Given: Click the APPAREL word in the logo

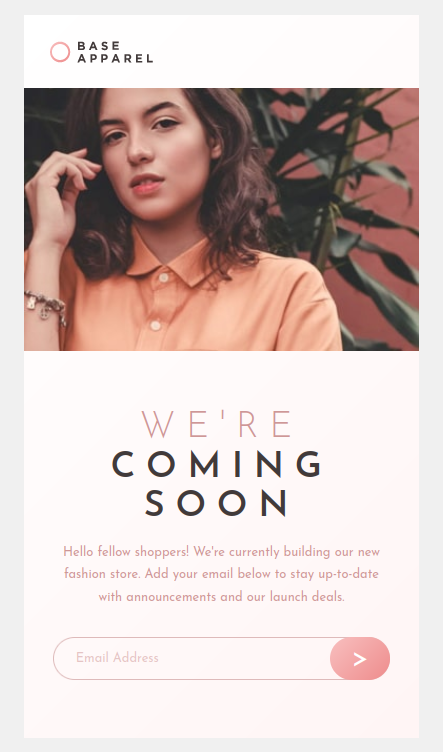Looking at the screenshot, I should (x=115, y=59).
